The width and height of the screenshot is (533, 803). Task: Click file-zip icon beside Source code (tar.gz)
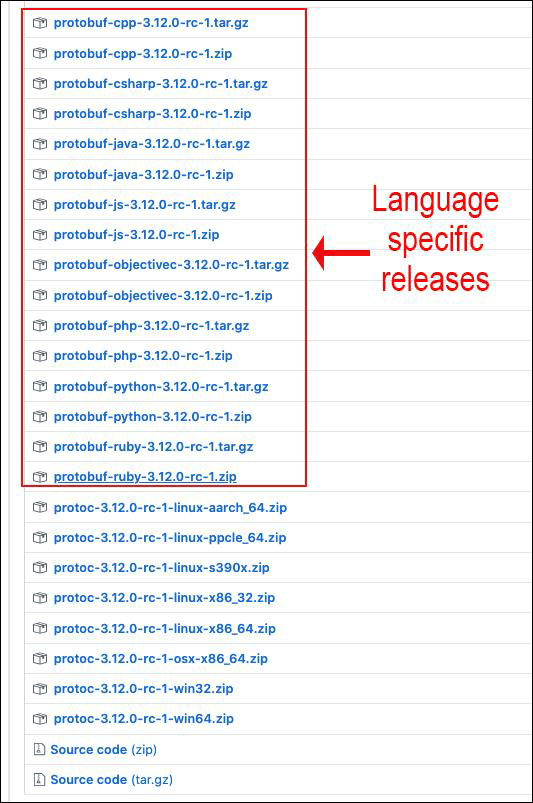(39, 779)
